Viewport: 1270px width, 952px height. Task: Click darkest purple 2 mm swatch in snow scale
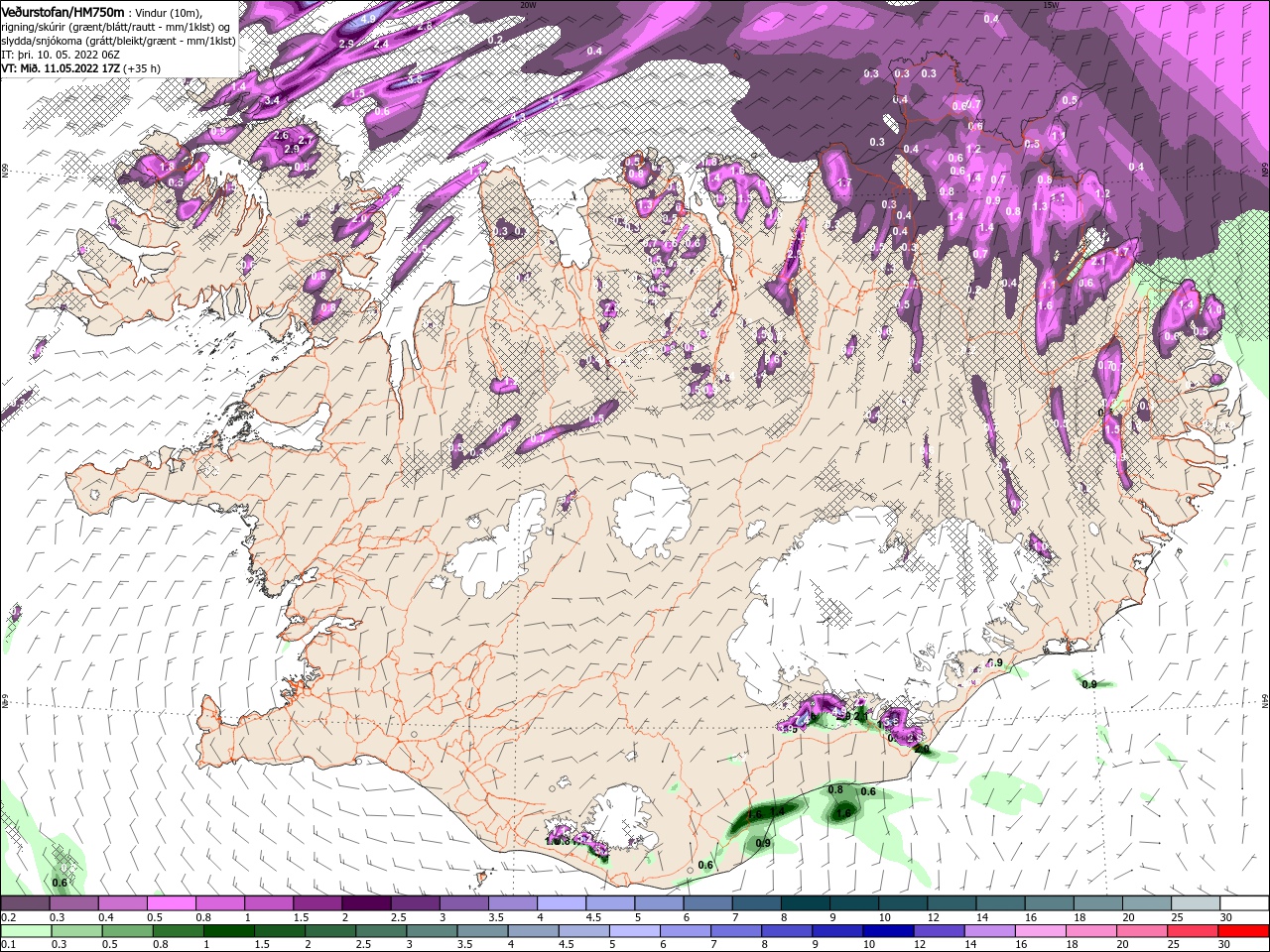tap(365, 903)
